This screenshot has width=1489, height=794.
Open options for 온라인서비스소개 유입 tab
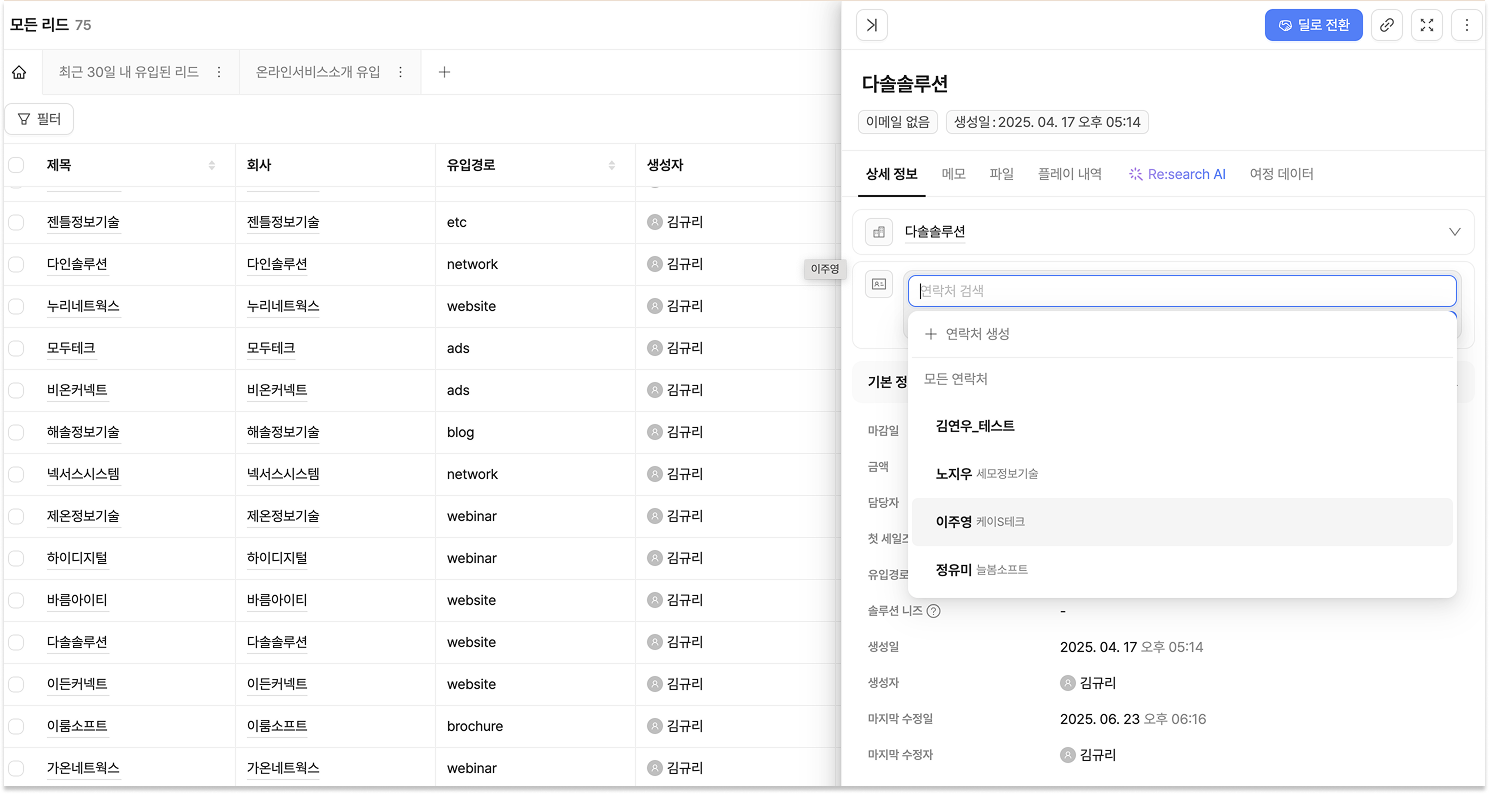point(401,72)
